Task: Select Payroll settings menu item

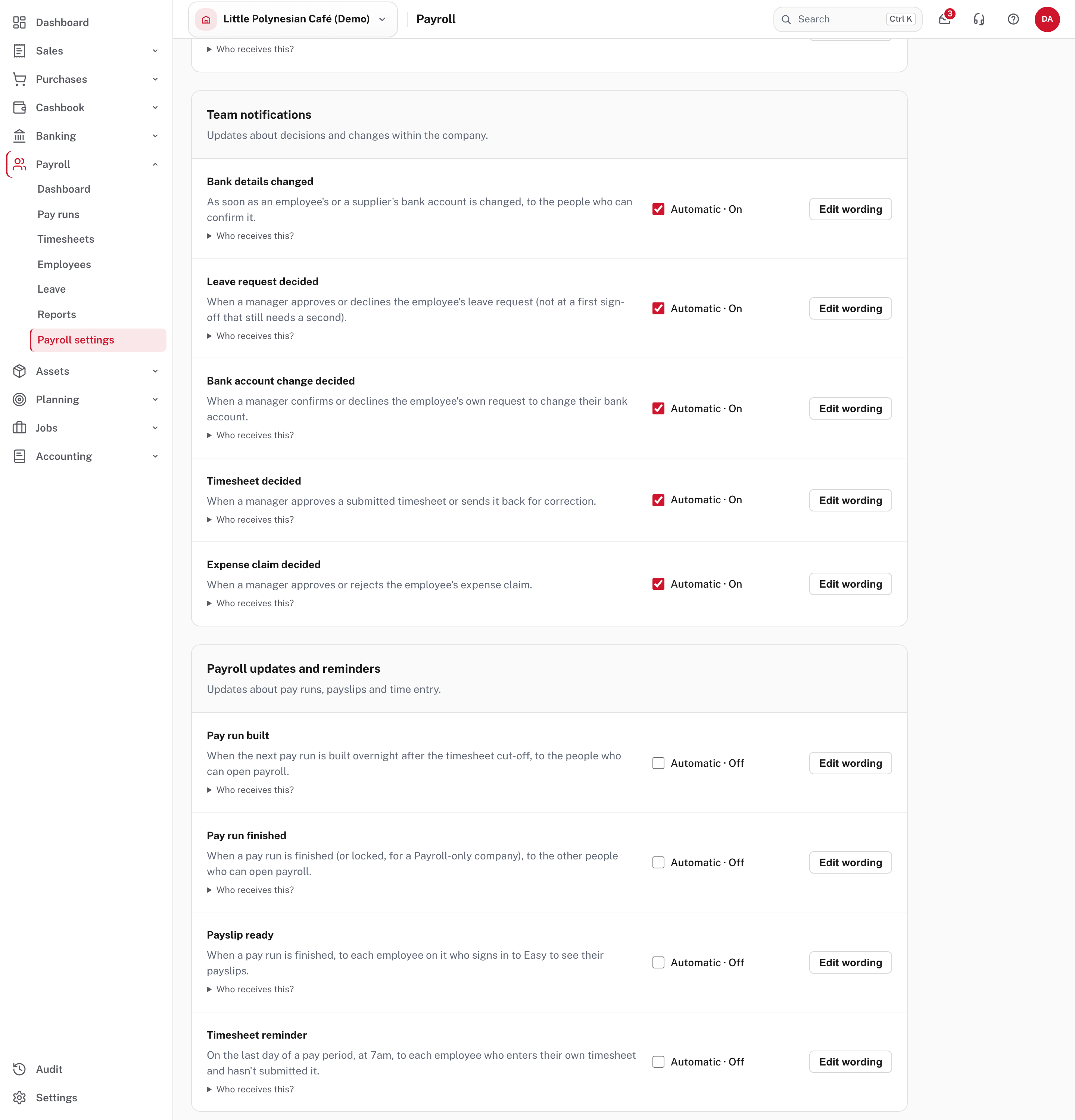Action: point(98,340)
